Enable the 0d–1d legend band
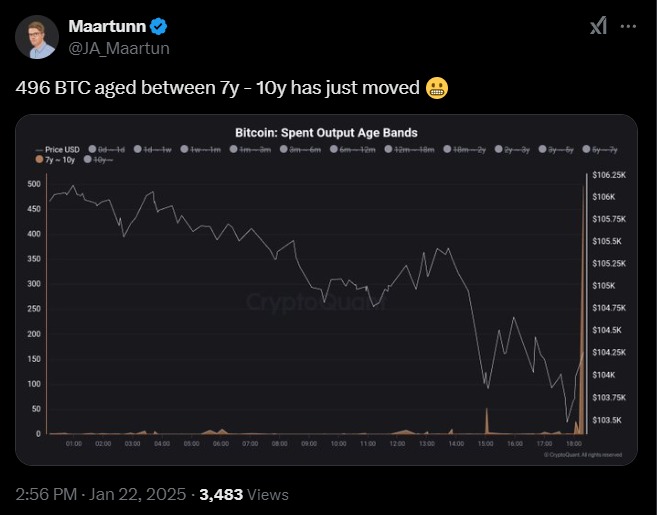 [x=106, y=150]
